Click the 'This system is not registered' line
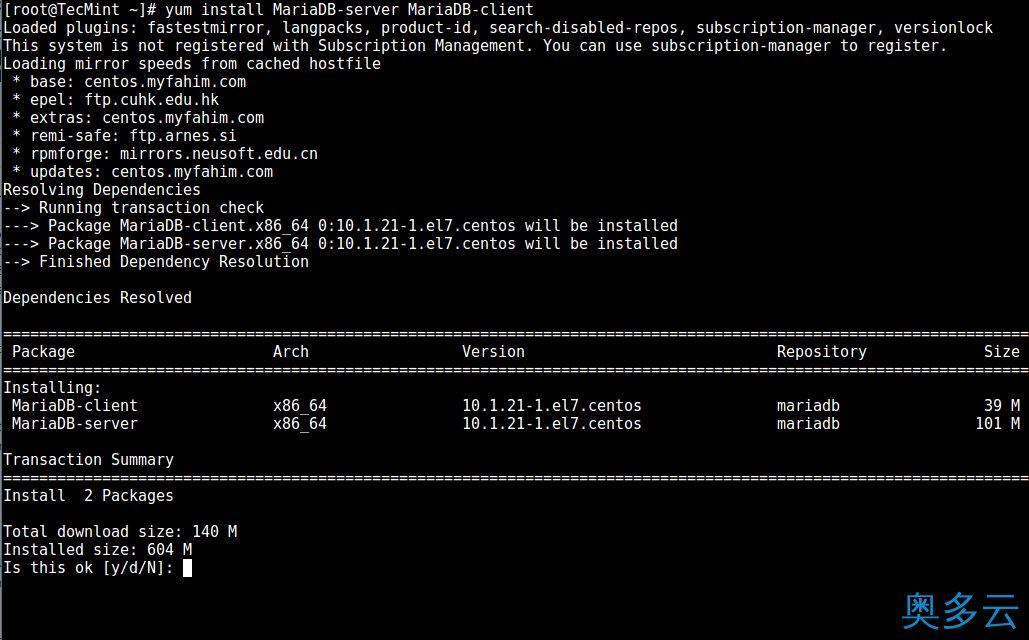The height and width of the screenshot is (640, 1029). click(475, 46)
